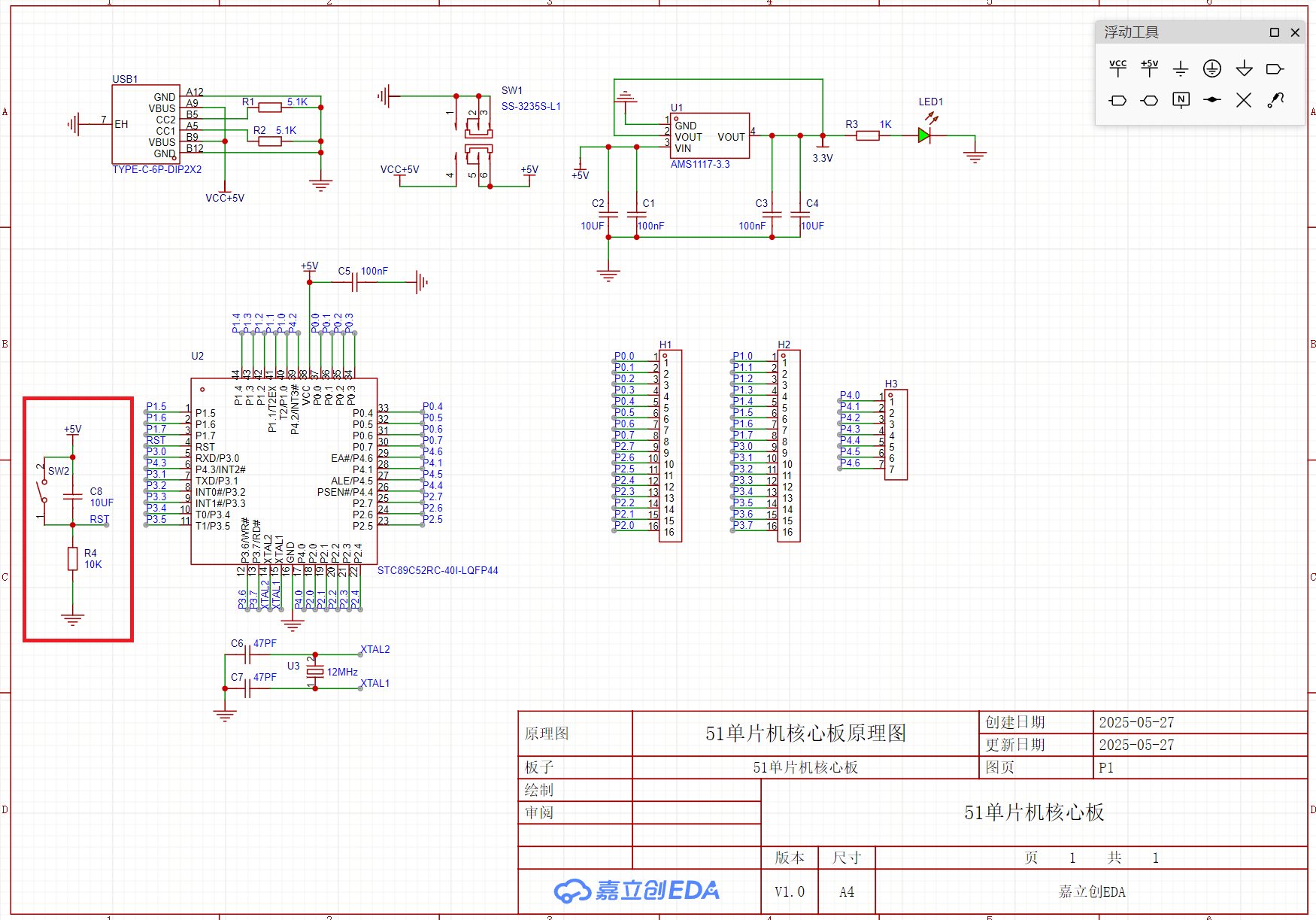Select the bidirectional hexagon net port

pyautogui.click(x=1149, y=100)
